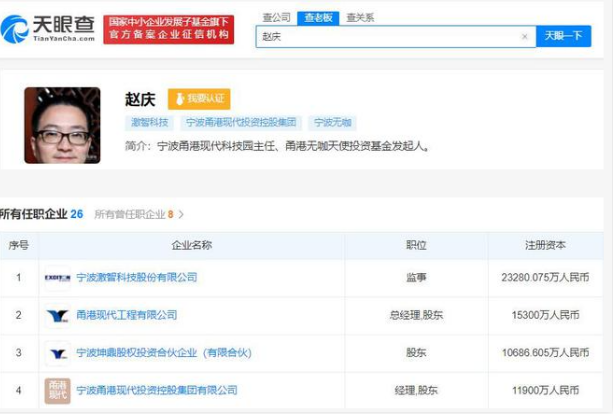Open the 宁波甬港现代投资控股集团有限公司 link

click(x=157, y=390)
